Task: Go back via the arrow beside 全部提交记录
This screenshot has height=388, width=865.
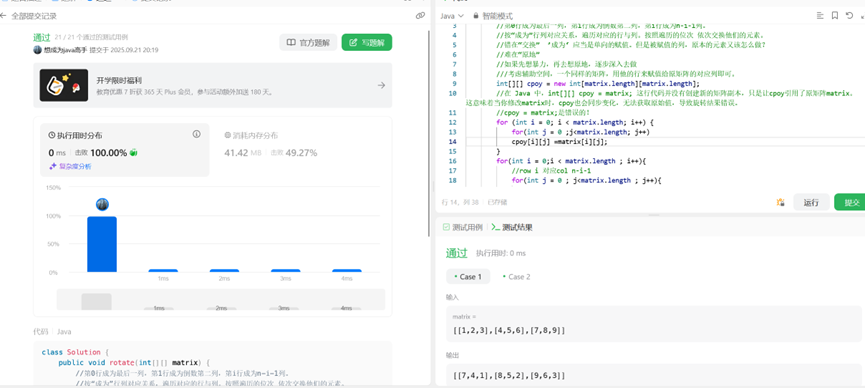Action: [x=3, y=16]
